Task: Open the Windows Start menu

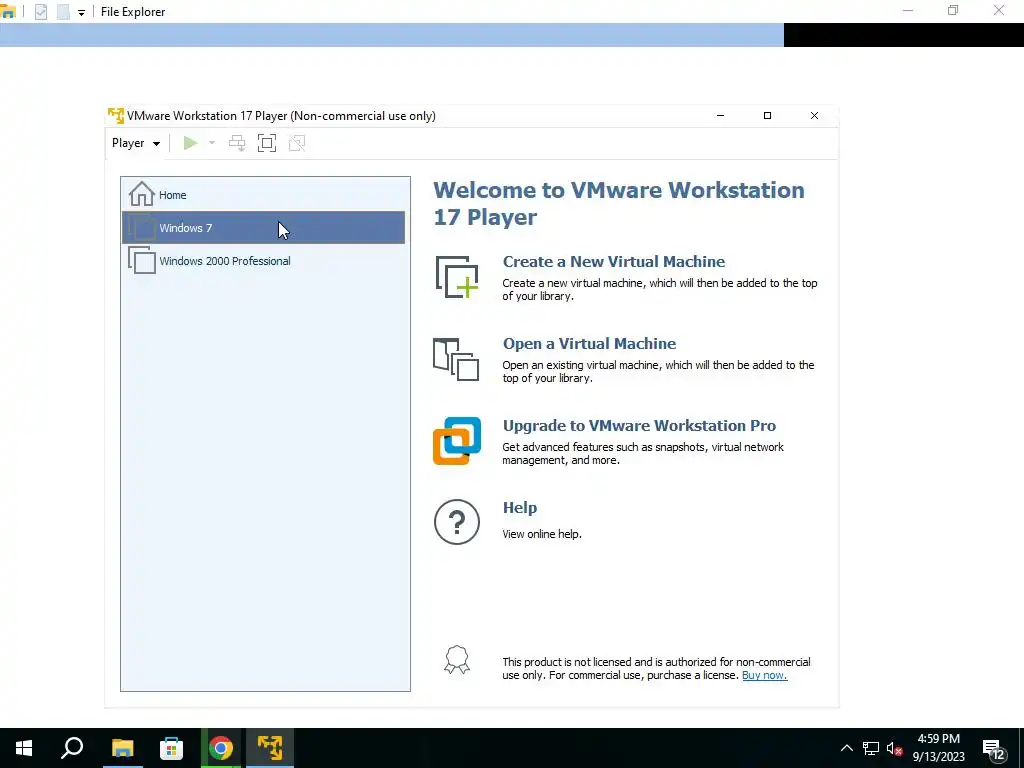Action: click(24, 748)
